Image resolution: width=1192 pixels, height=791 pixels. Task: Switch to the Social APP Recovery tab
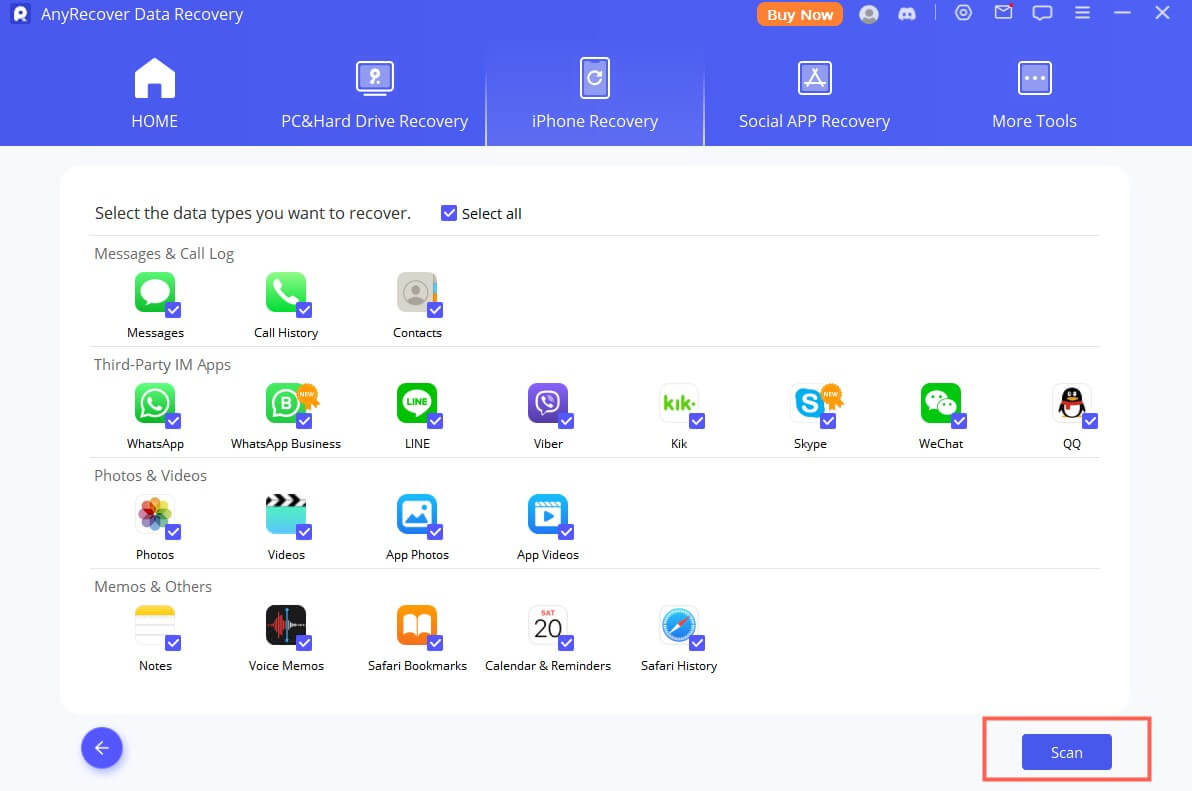814,95
